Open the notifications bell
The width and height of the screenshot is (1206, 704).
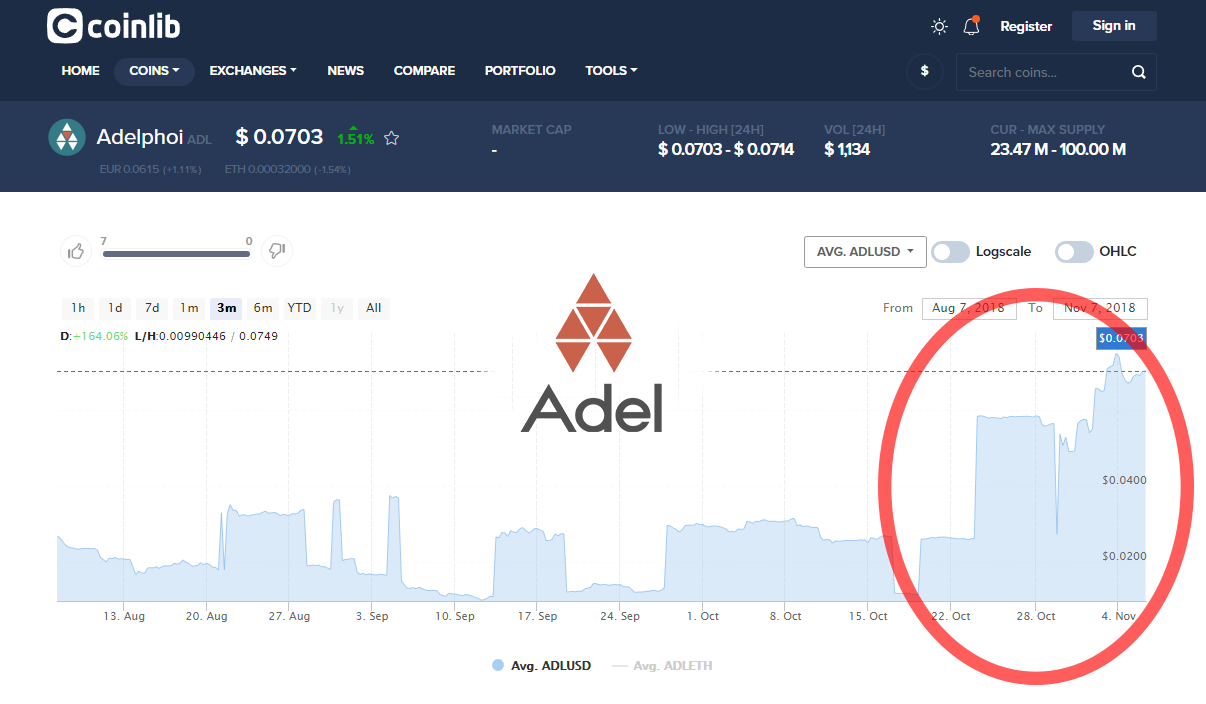[x=971, y=26]
